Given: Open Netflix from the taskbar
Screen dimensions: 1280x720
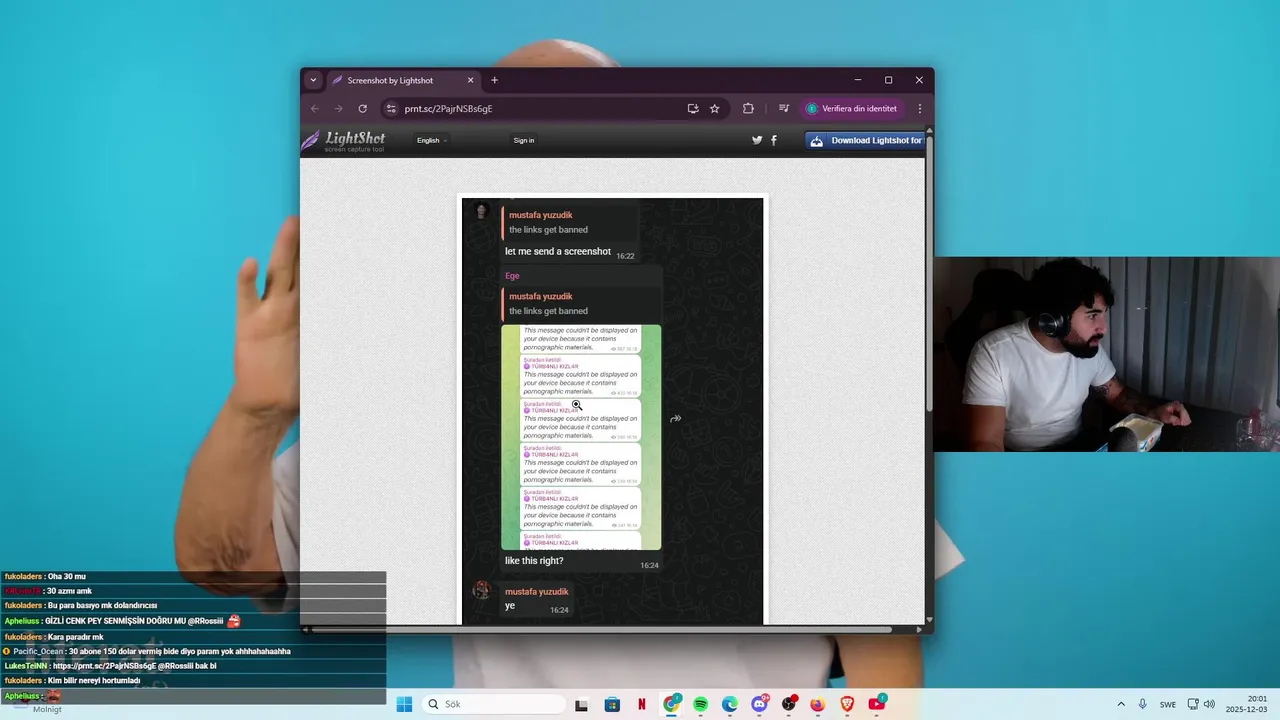Looking at the screenshot, I should (642, 704).
